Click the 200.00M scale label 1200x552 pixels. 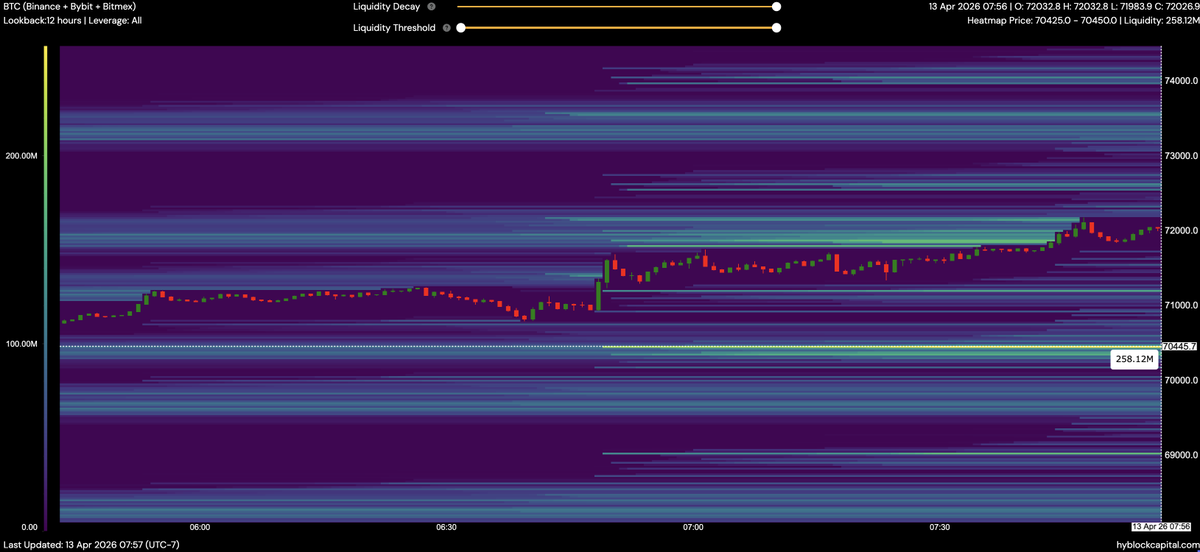coord(21,157)
